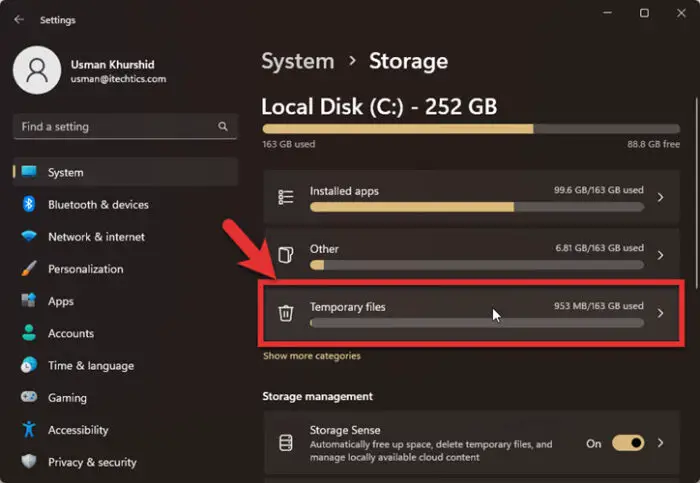
Task: Go to Network & internet settings
Action: click(125, 237)
